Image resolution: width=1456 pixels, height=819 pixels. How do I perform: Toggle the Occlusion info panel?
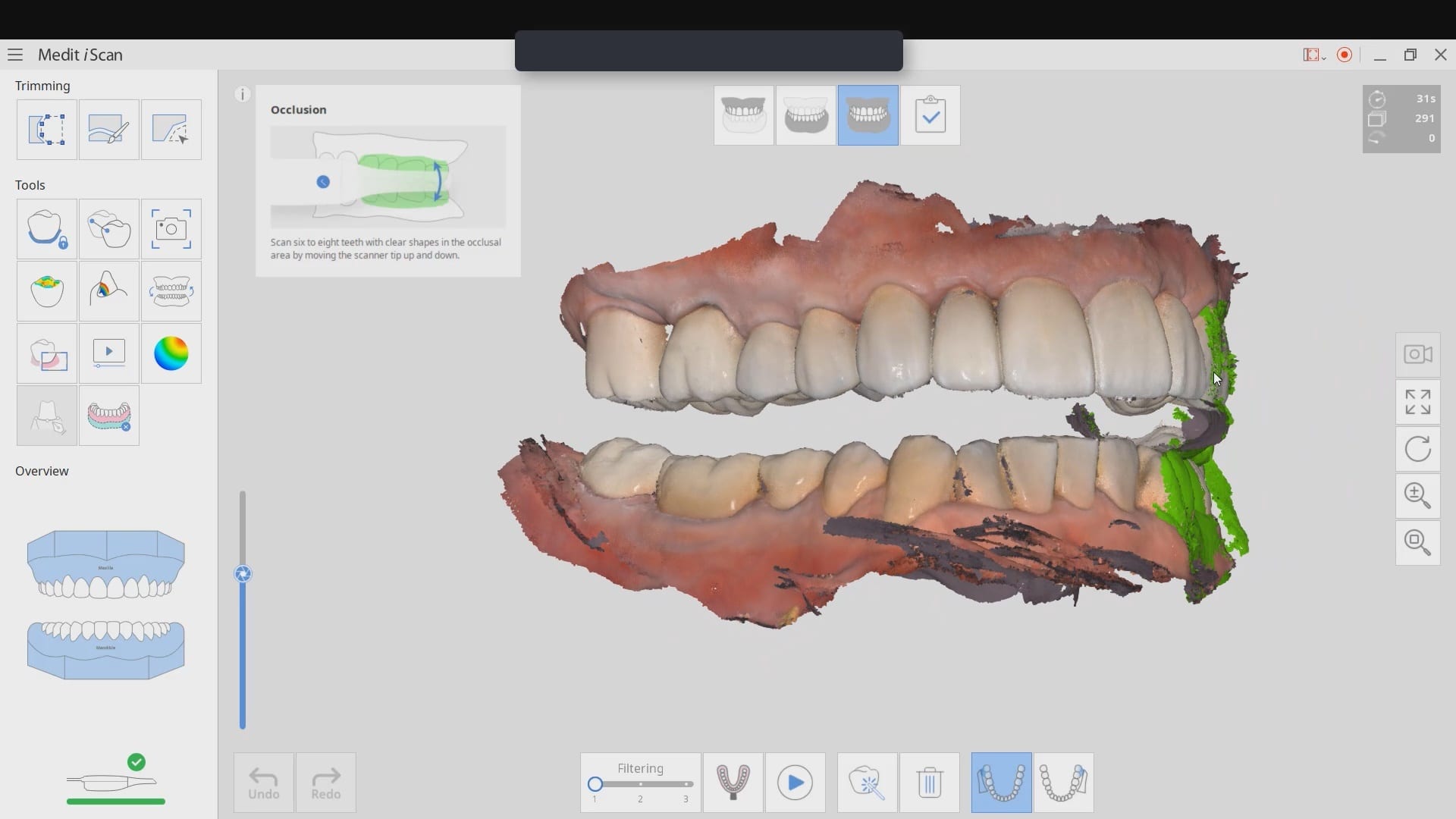242,94
